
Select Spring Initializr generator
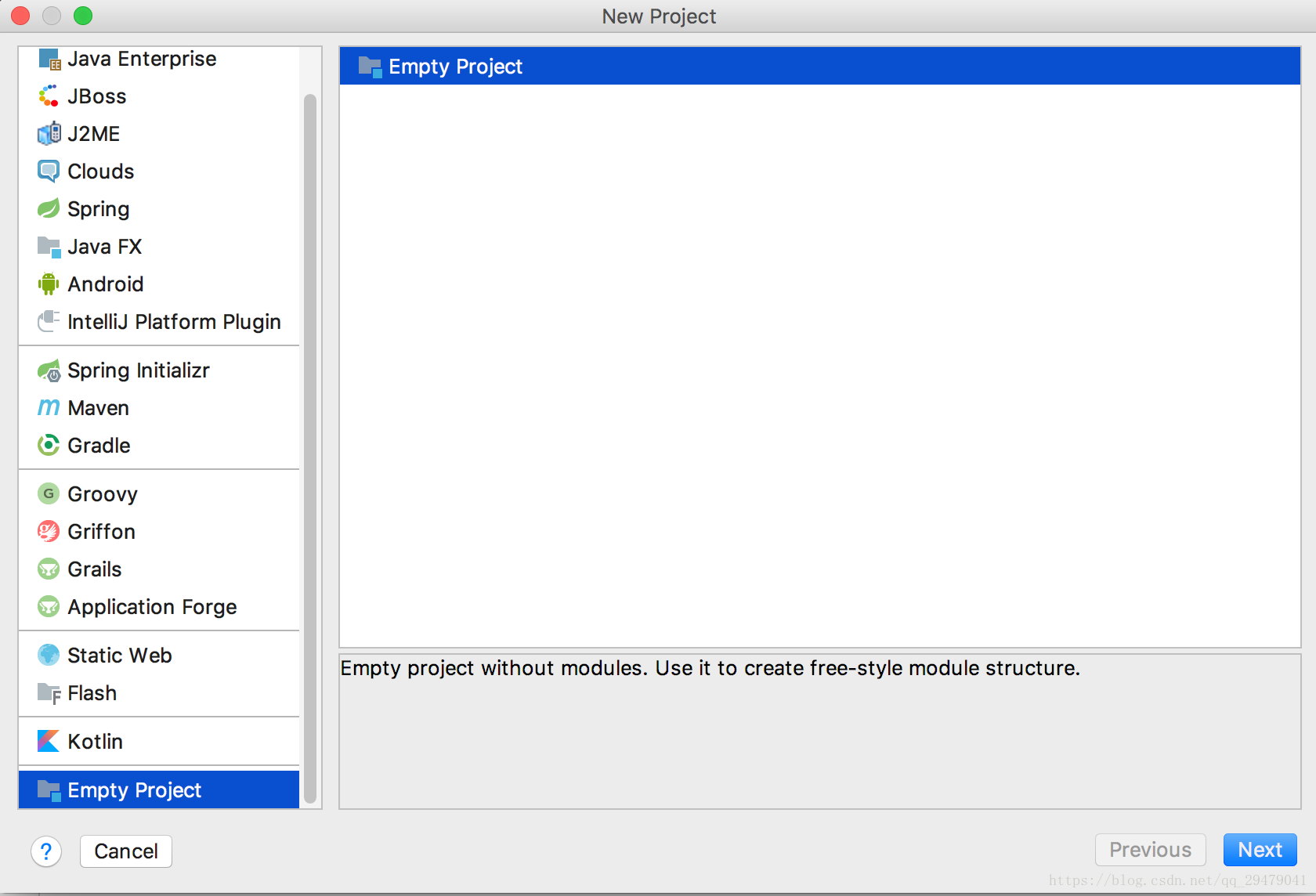pyautogui.click(x=159, y=370)
